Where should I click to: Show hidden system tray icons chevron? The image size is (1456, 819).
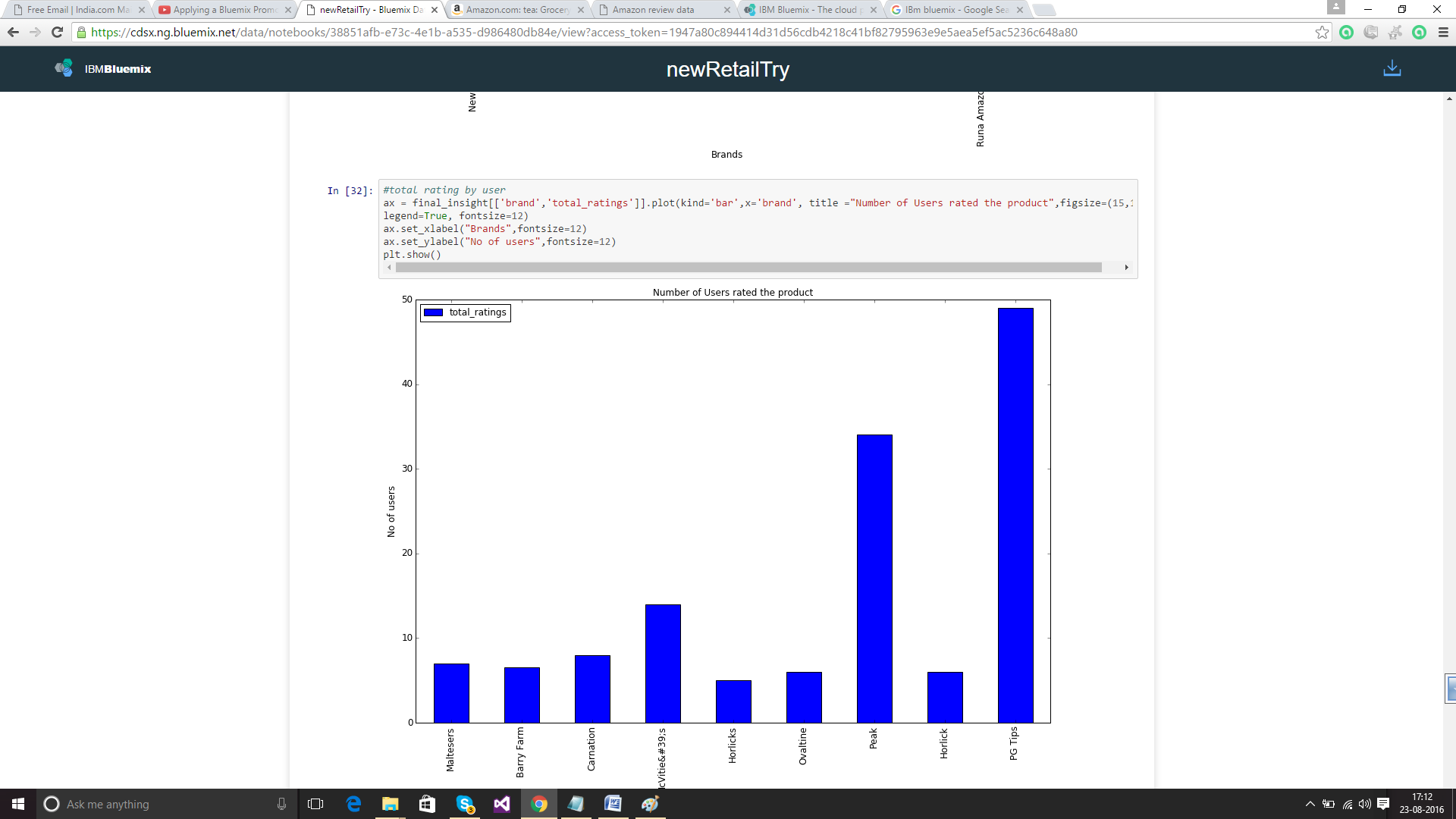coord(1310,804)
